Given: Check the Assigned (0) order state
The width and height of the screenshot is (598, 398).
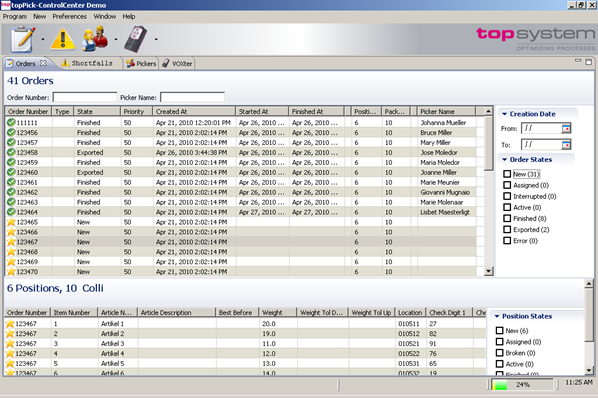Looking at the screenshot, I should (x=507, y=185).
